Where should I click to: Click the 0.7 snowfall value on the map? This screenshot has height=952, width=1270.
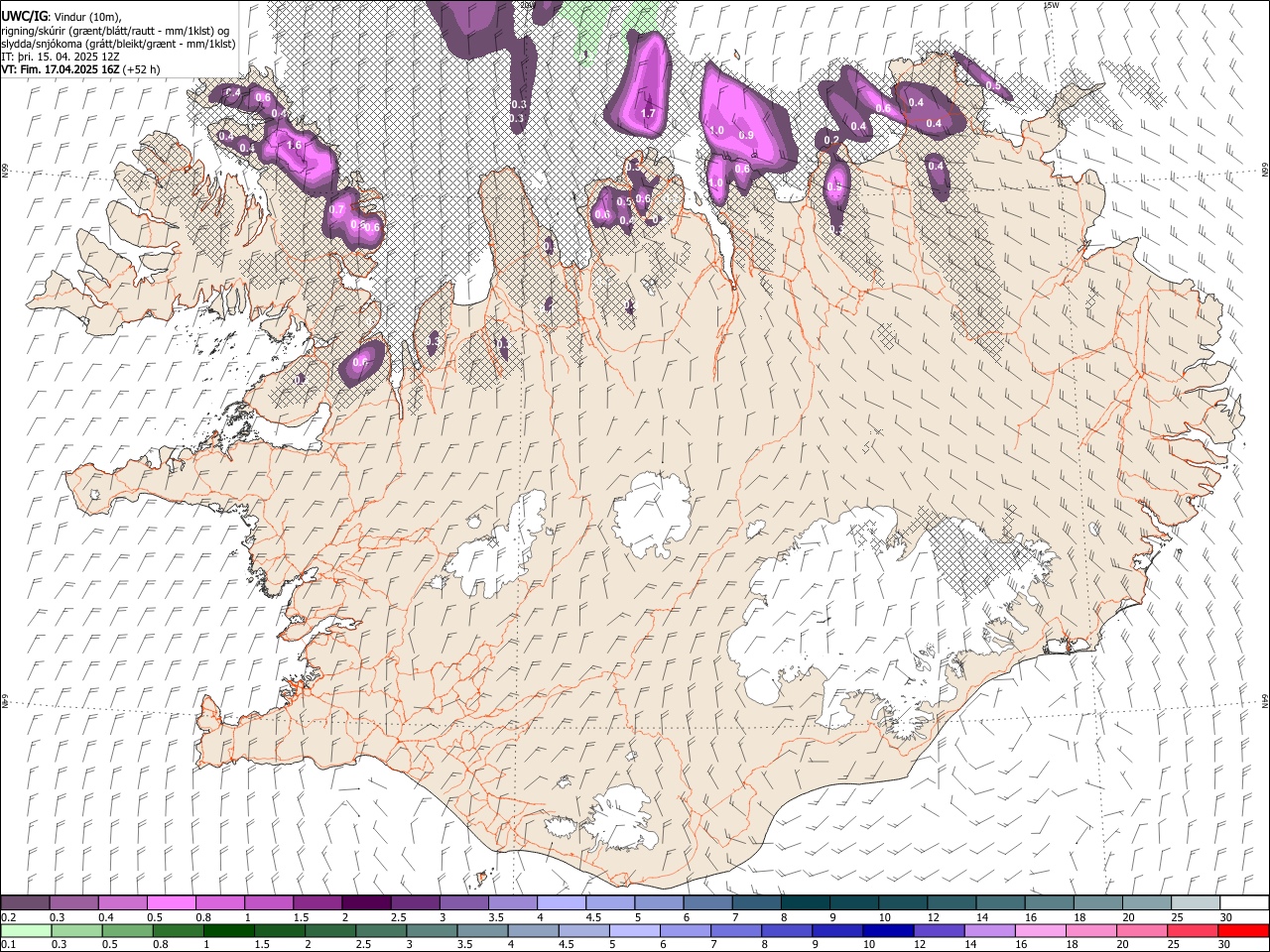click(336, 209)
